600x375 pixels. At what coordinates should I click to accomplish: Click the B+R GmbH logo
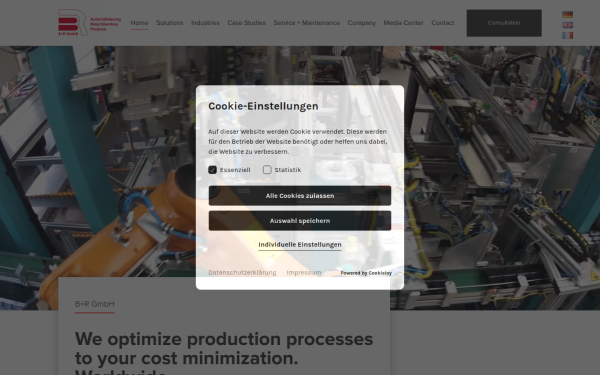point(89,23)
